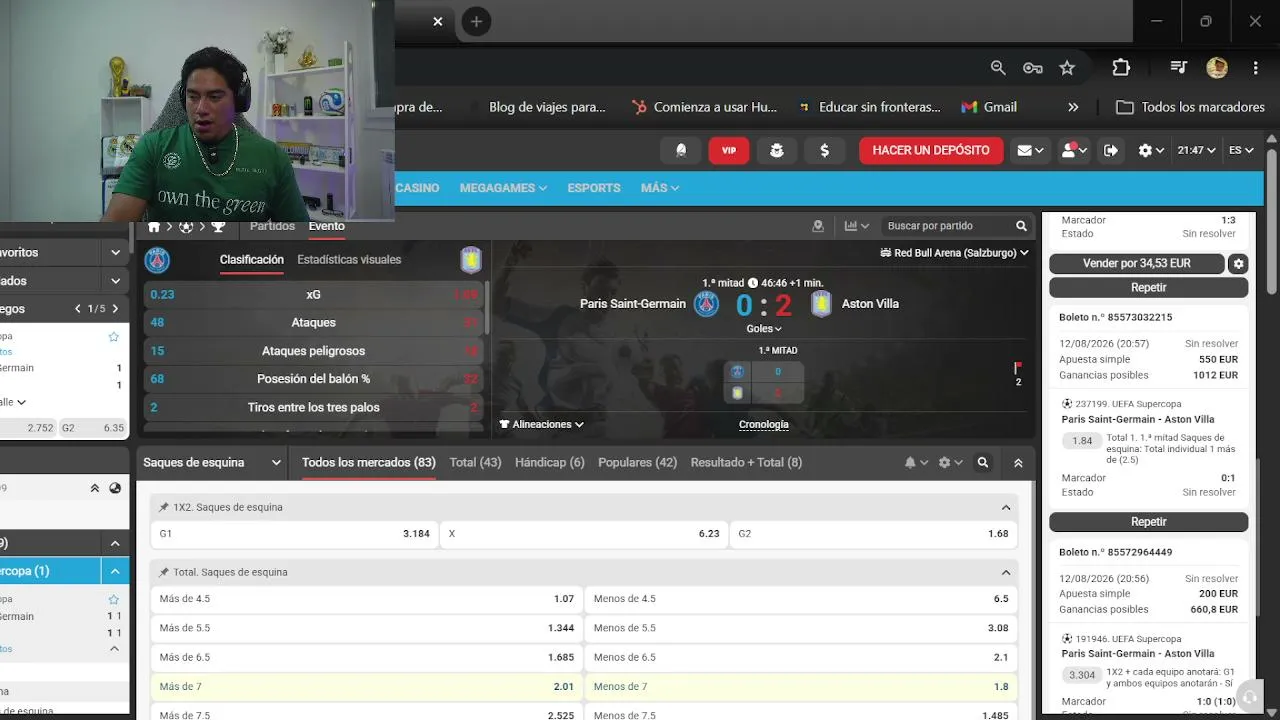Image resolution: width=1280 pixels, height=720 pixels.
Task: Click the logout arrow icon
Action: 1111,150
